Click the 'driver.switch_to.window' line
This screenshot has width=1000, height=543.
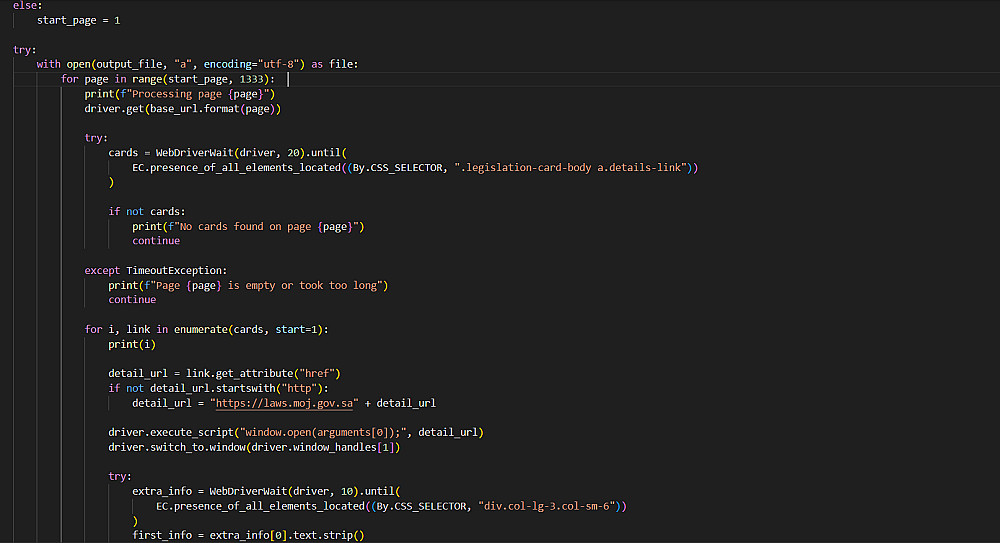254,447
